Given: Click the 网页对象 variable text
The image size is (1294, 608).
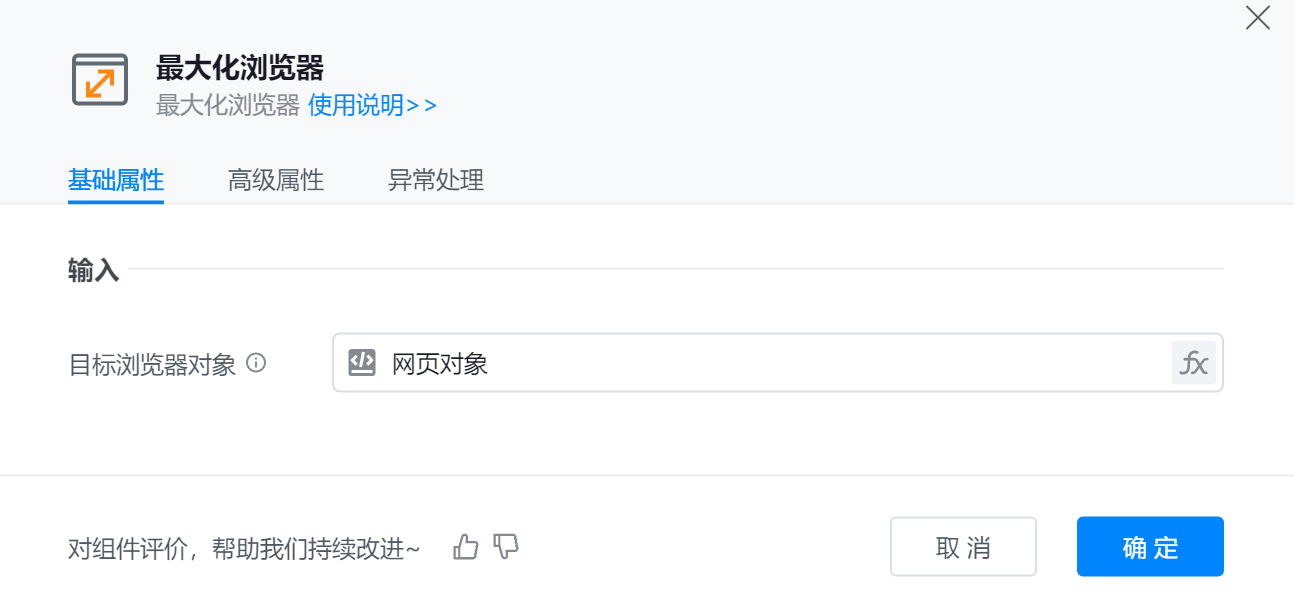Looking at the screenshot, I should pyautogui.click(x=440, y=363).
